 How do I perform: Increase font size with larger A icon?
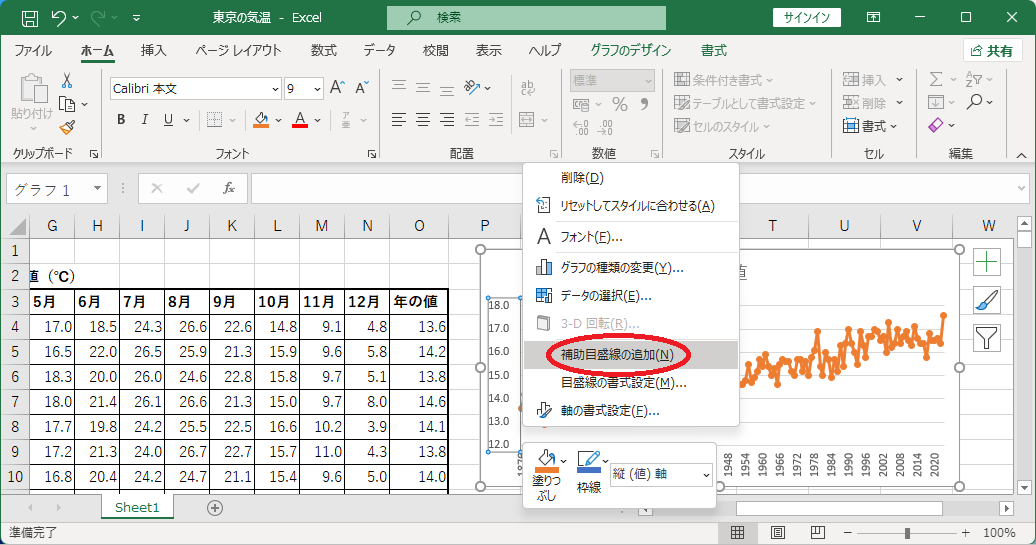(337, 88)
